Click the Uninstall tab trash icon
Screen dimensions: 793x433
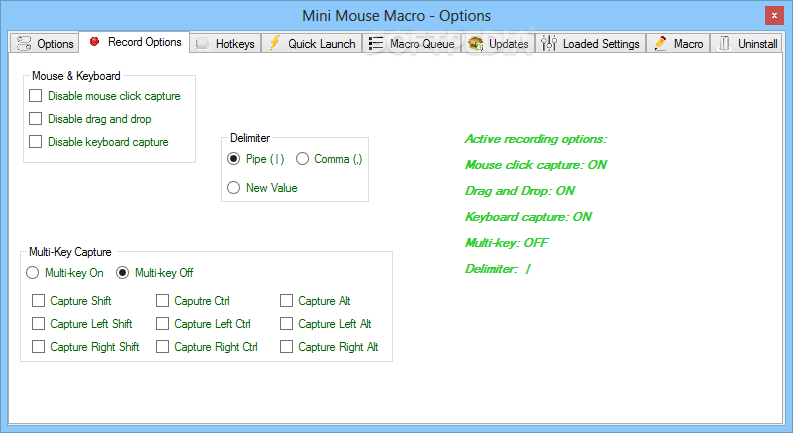tap(724, 44)
